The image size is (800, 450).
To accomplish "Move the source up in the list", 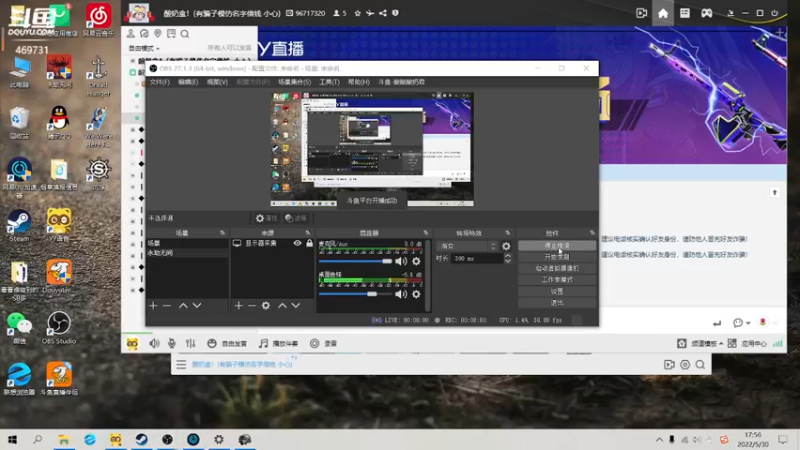I will tap(282, 306).
